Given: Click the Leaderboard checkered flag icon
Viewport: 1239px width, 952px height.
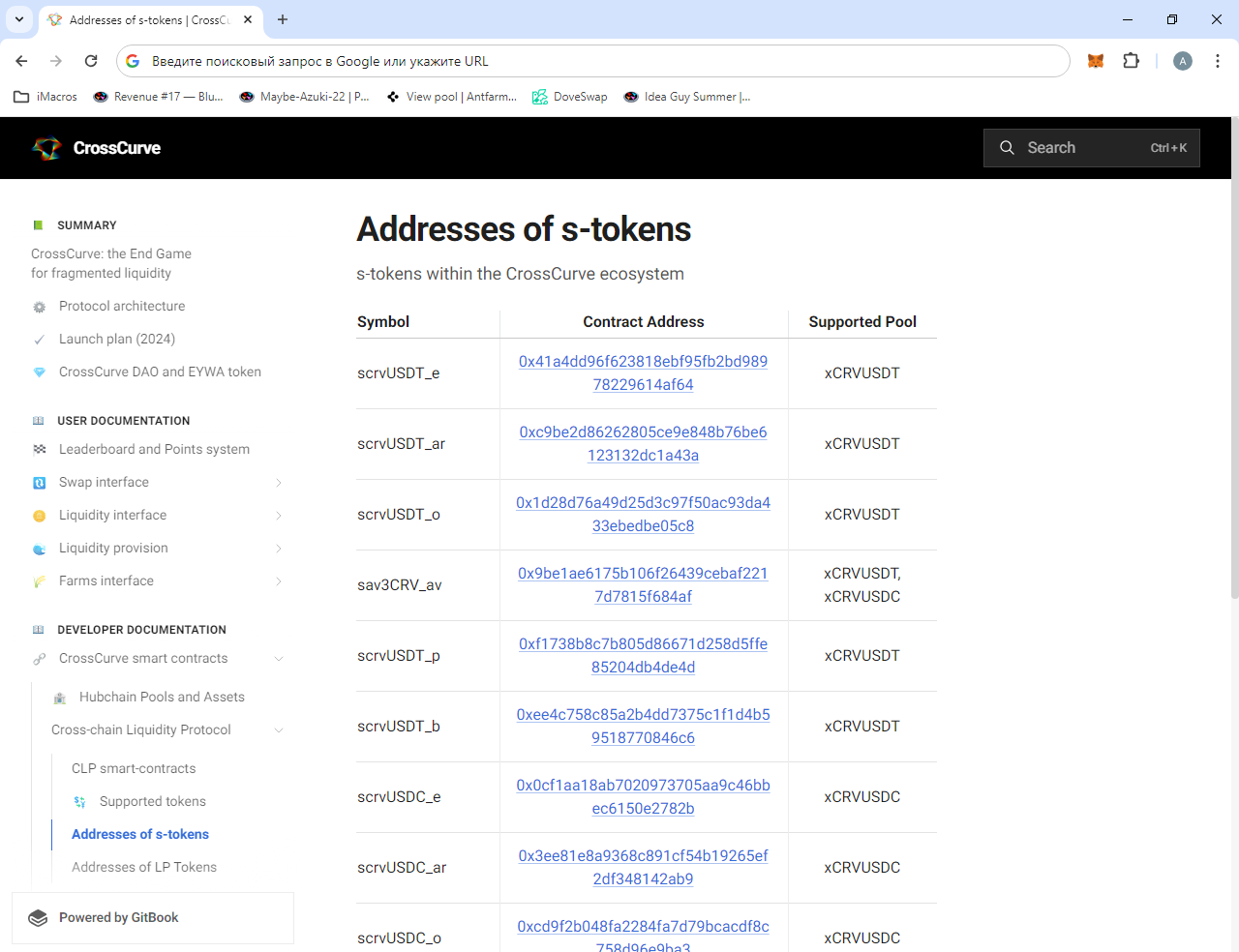Looking at the screenshot, I should click(x=39, y=450).
